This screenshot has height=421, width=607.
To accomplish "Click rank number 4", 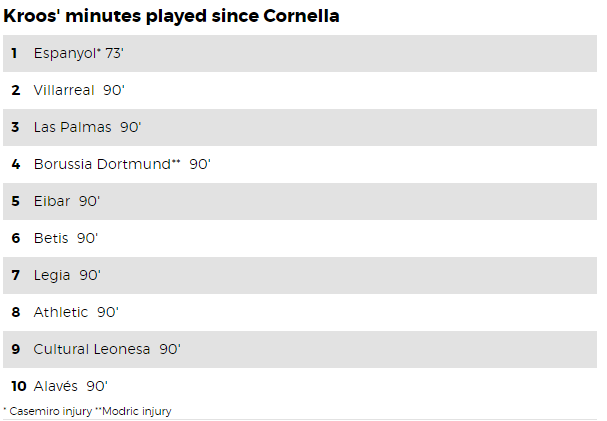I will (x=15, y=164).
